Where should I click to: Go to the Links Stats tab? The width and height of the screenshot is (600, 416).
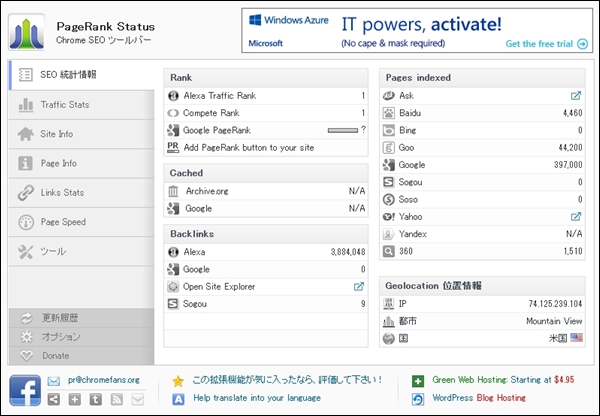(x=82, y=193)
